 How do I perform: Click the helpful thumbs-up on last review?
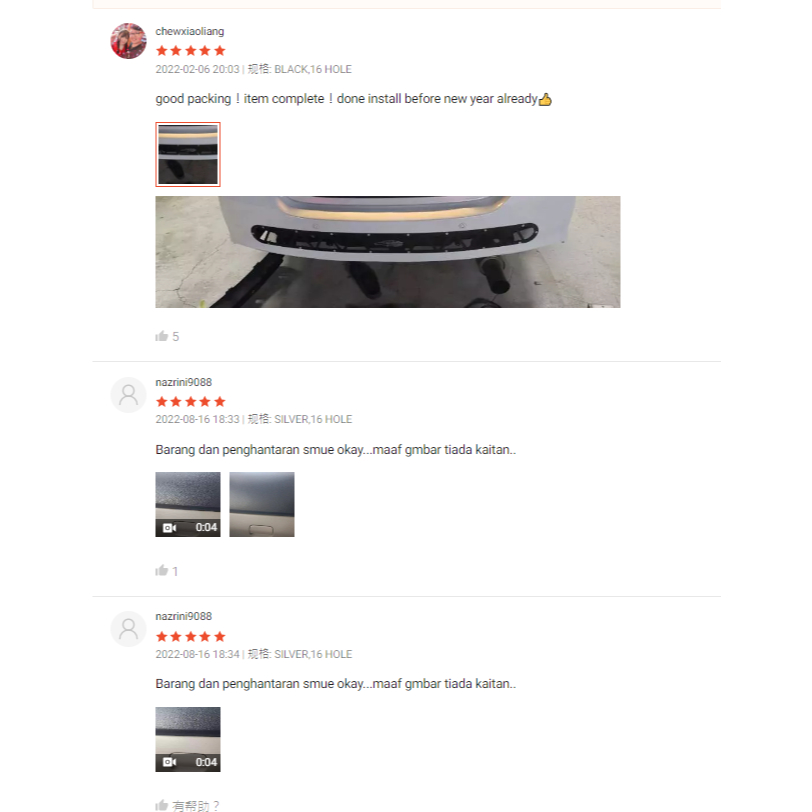[162, 805]
